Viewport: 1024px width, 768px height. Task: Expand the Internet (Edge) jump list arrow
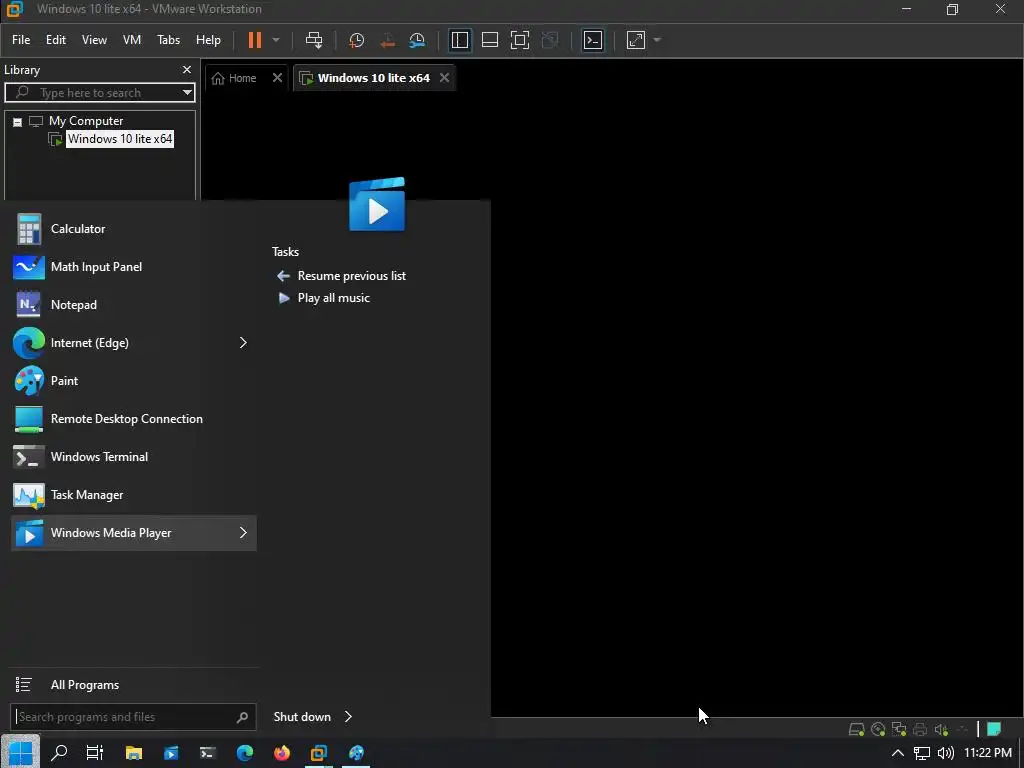click(x=243, y=343)
